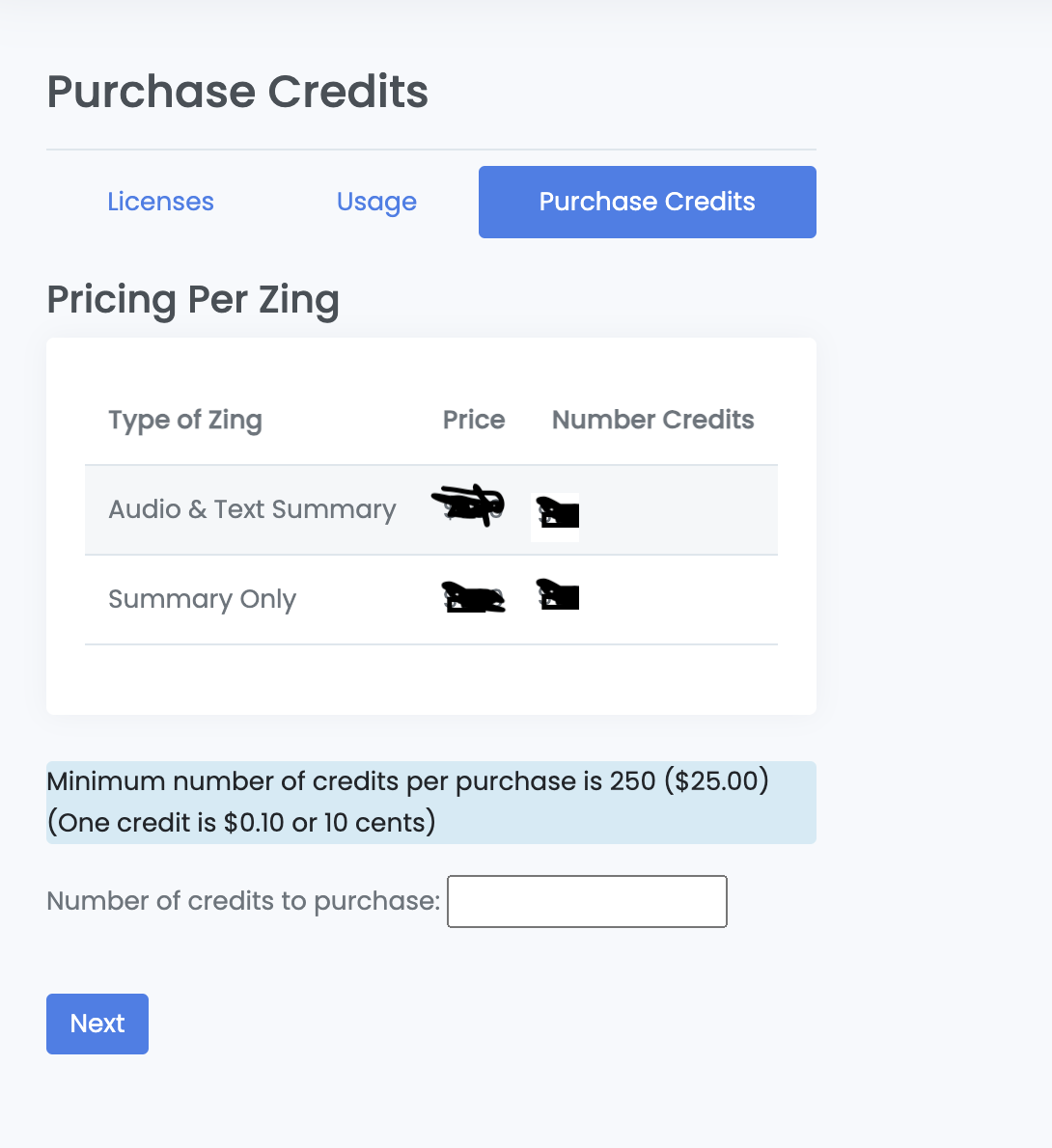Click the Number Credits column header

coord(652,420)
